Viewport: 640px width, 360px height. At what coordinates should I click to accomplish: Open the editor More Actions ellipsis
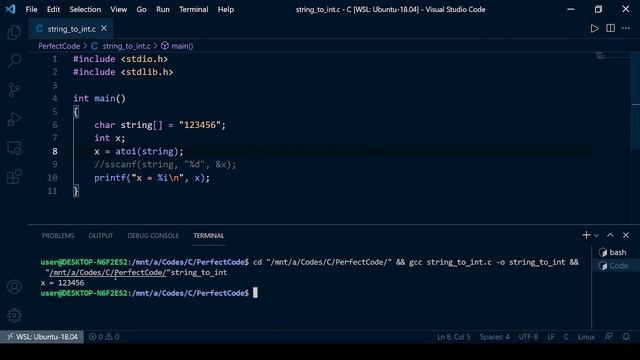point(626,28)
